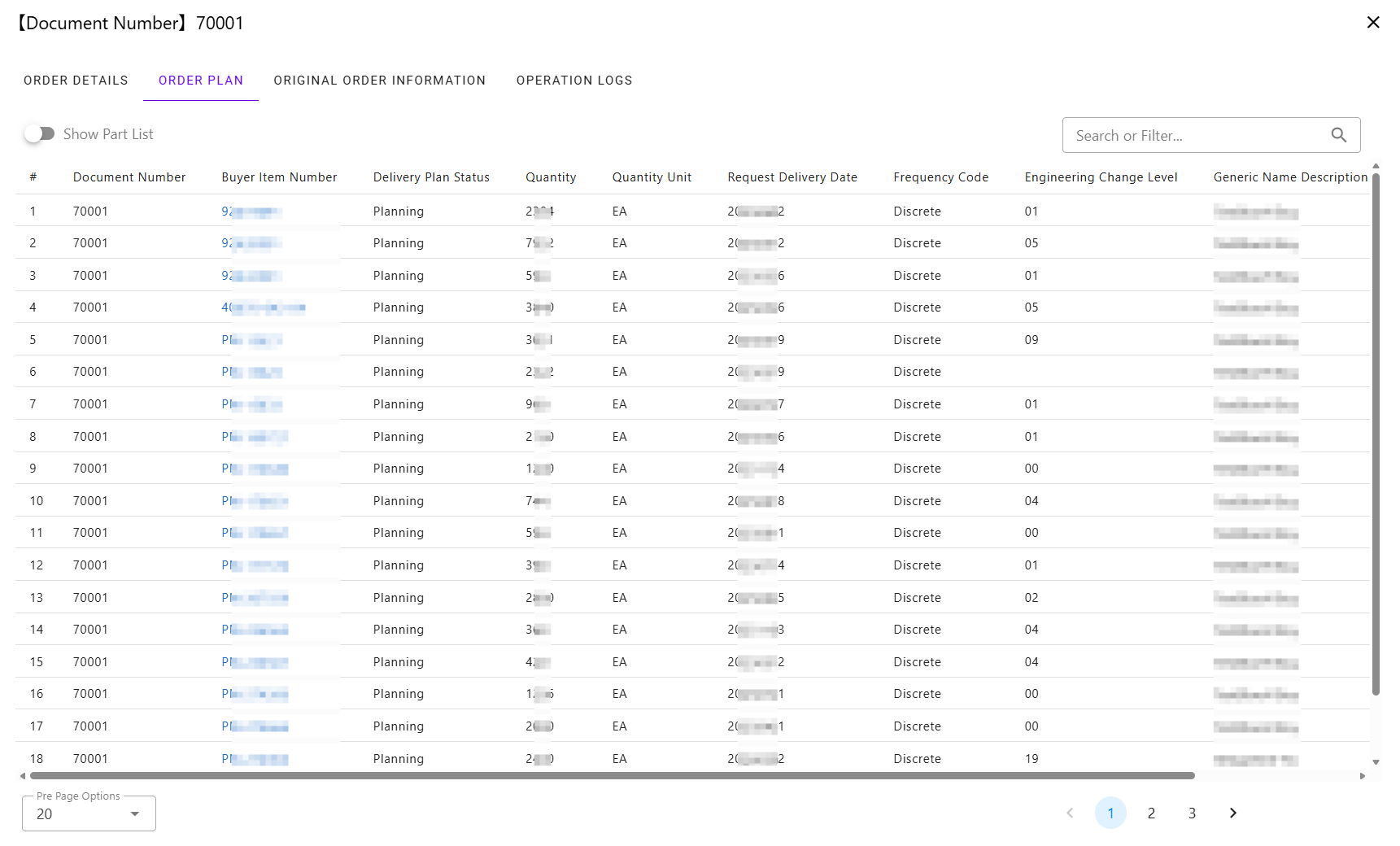Switch to the Operation Logs tab
This screenshot has height=846, width=1400.
pos(574,81)
